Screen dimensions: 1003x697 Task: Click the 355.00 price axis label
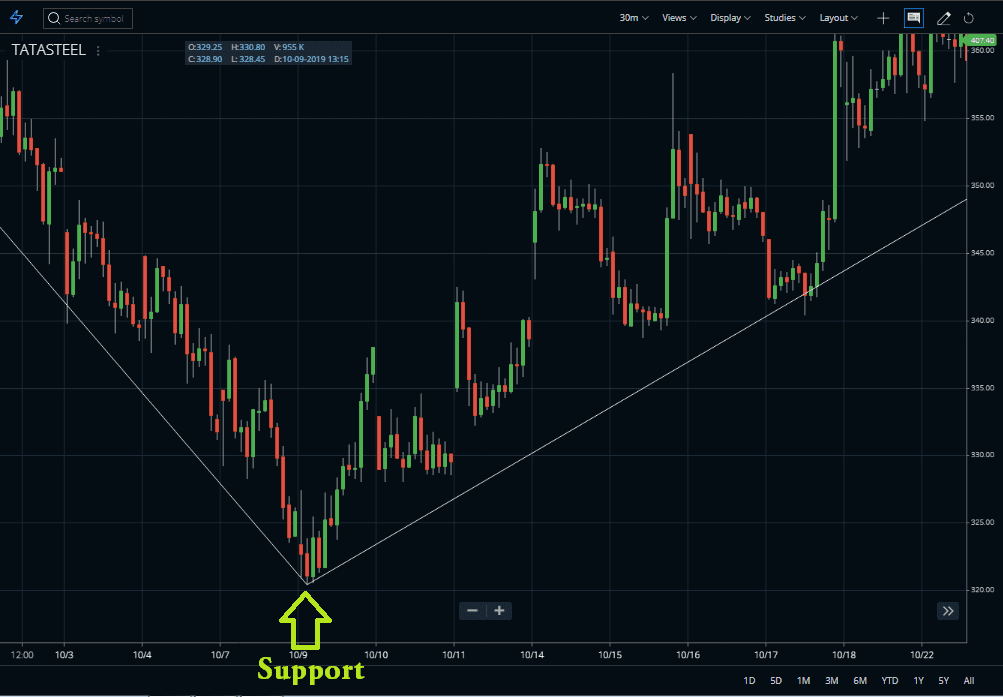point(982,118)
